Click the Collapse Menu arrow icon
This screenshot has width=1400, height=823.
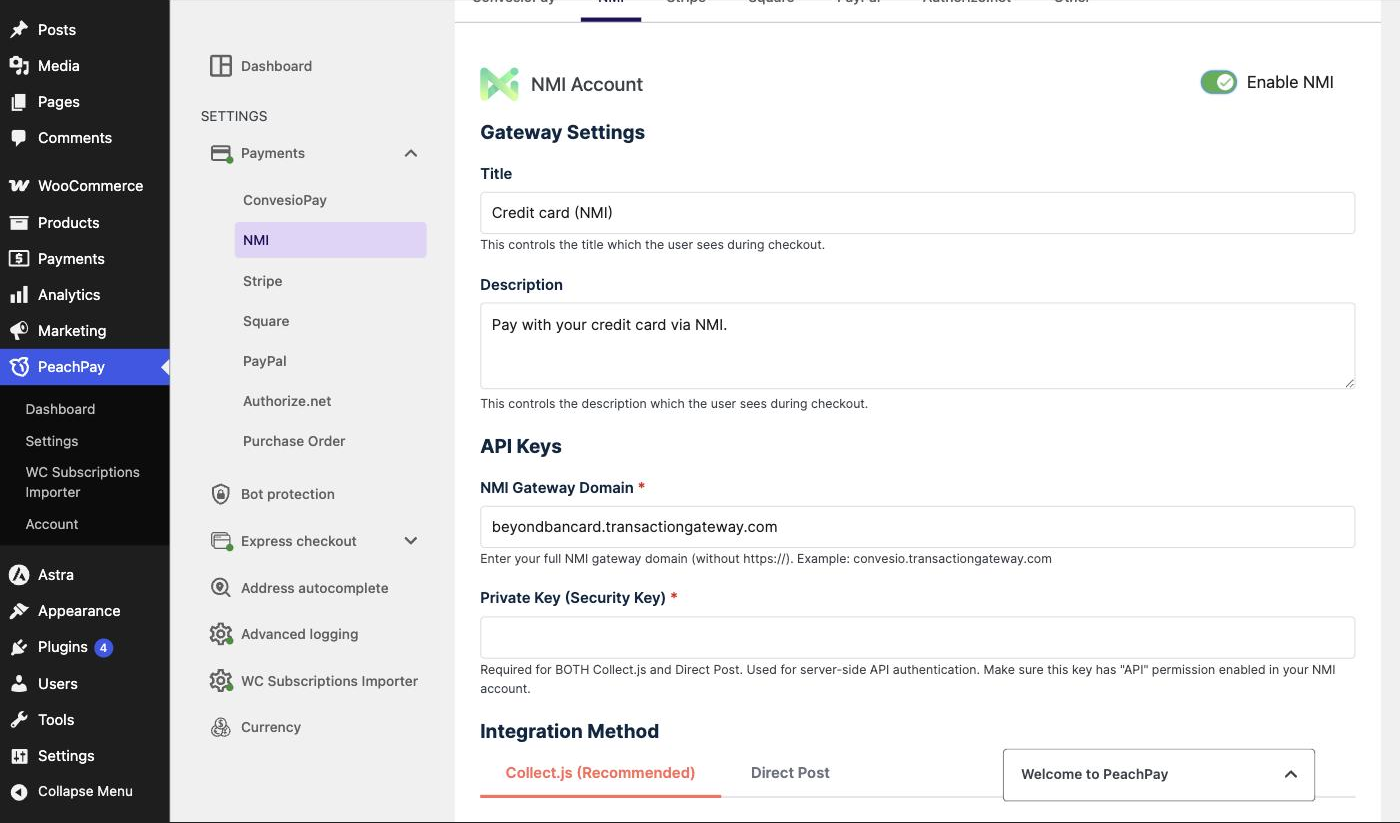[19, 791]
